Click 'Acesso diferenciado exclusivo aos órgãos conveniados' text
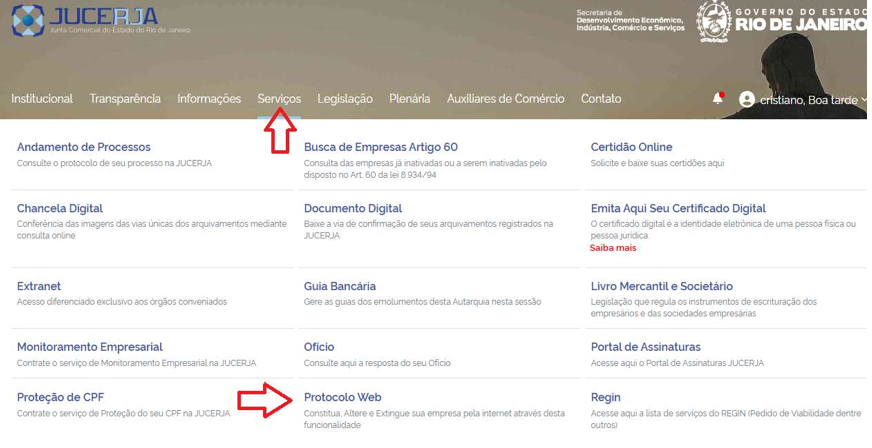 pyautogui.click(x=122, y=302)
